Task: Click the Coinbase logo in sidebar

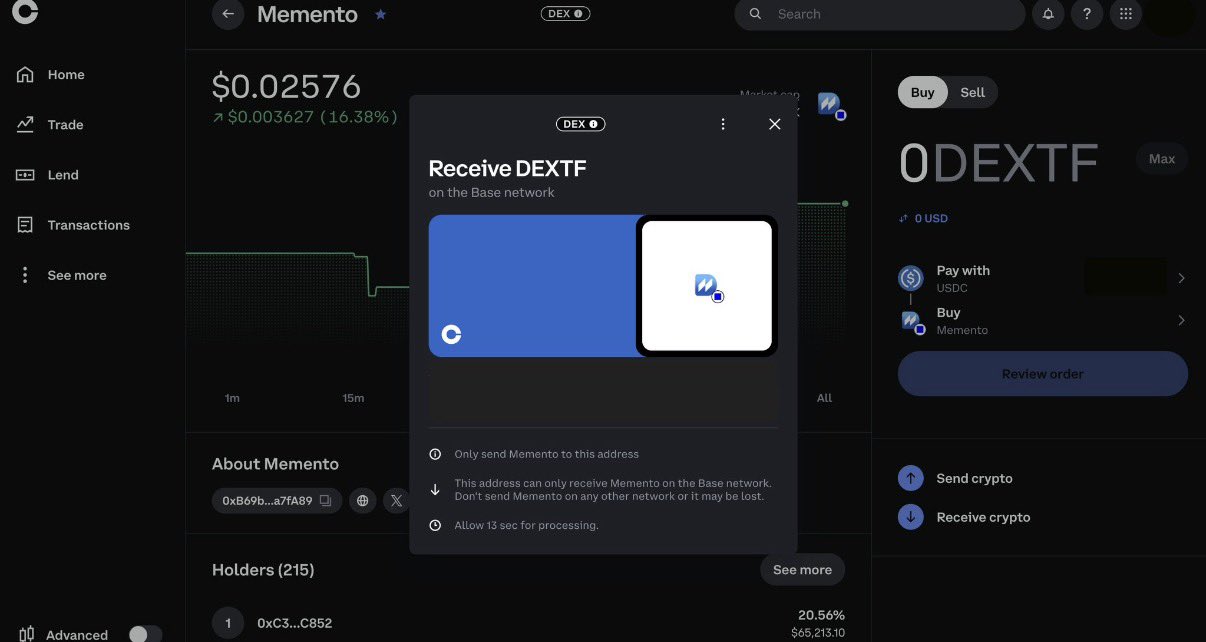Action: [24, 10]
